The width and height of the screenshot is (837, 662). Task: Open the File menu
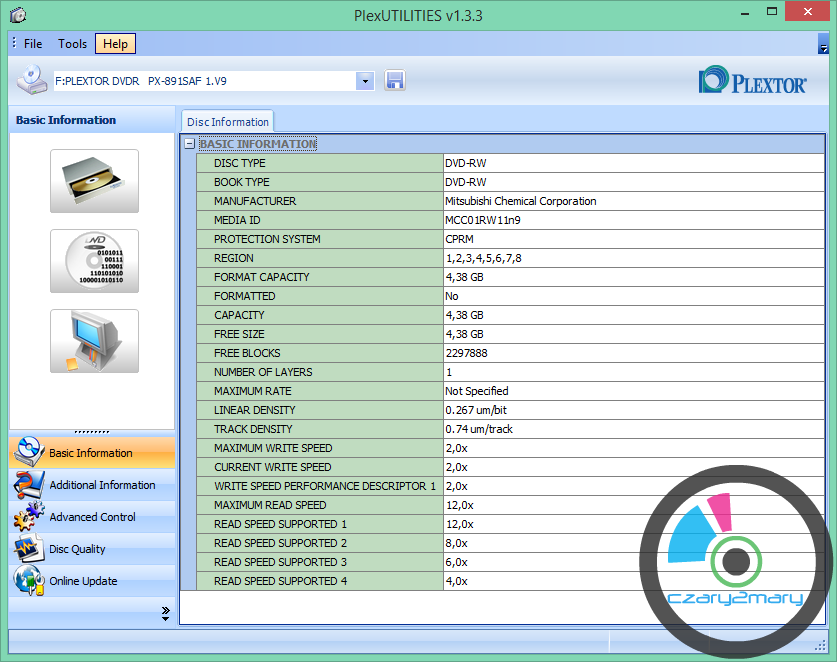[33, 44]
